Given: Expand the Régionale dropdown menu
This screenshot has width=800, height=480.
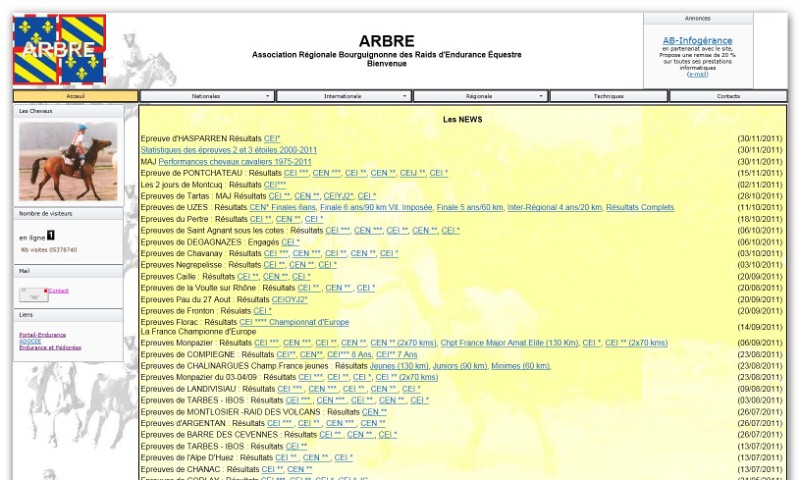Looking at the screenshot, I should tap(480, 96).
